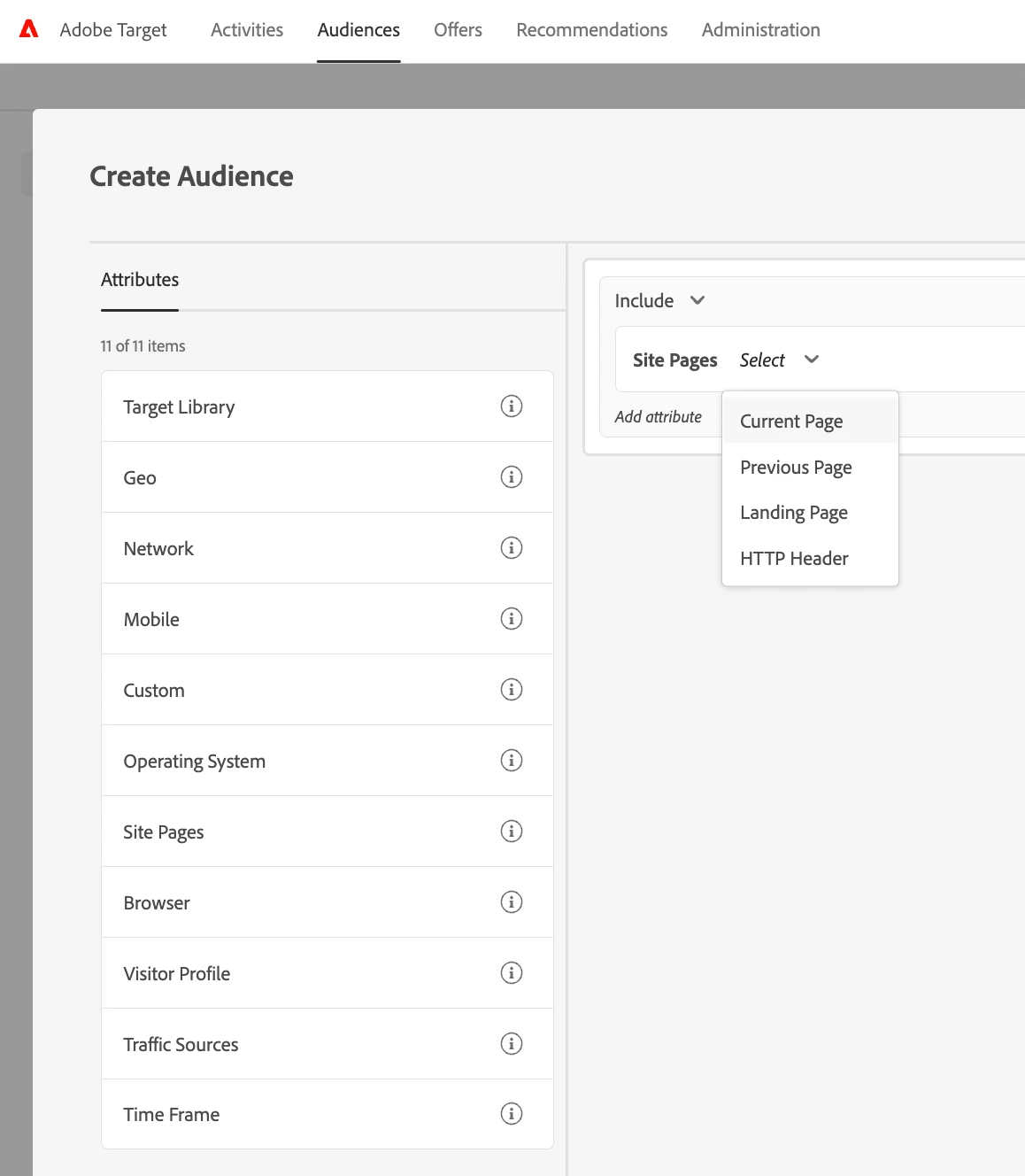Open info icon for Time Frame
This screenshot has height=1176, width=1025.
coord(512,1114)
